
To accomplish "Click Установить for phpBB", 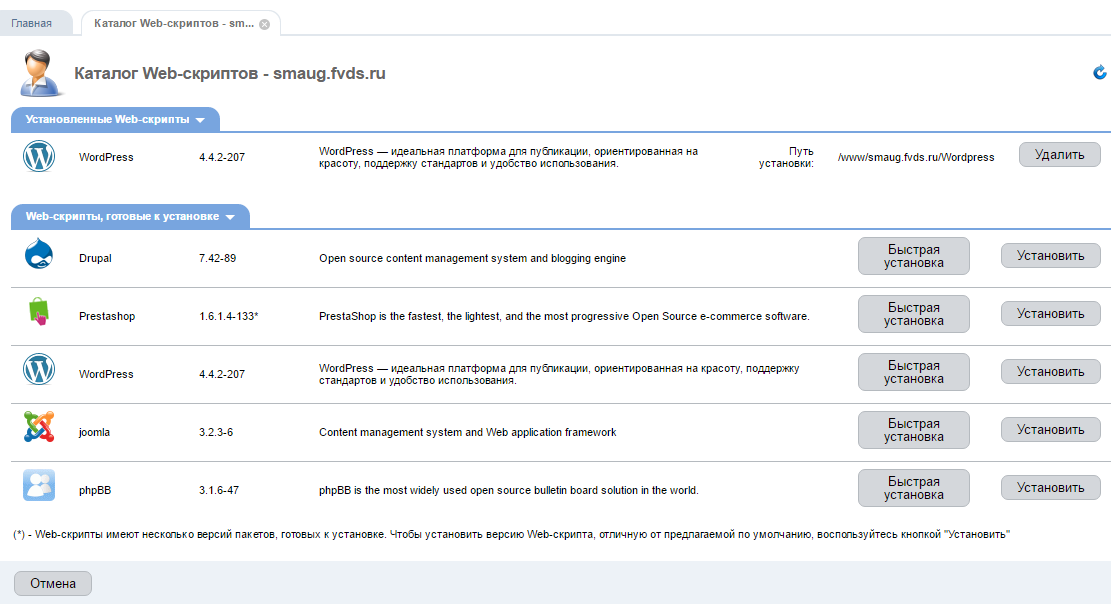I will tap(1051, 488).
